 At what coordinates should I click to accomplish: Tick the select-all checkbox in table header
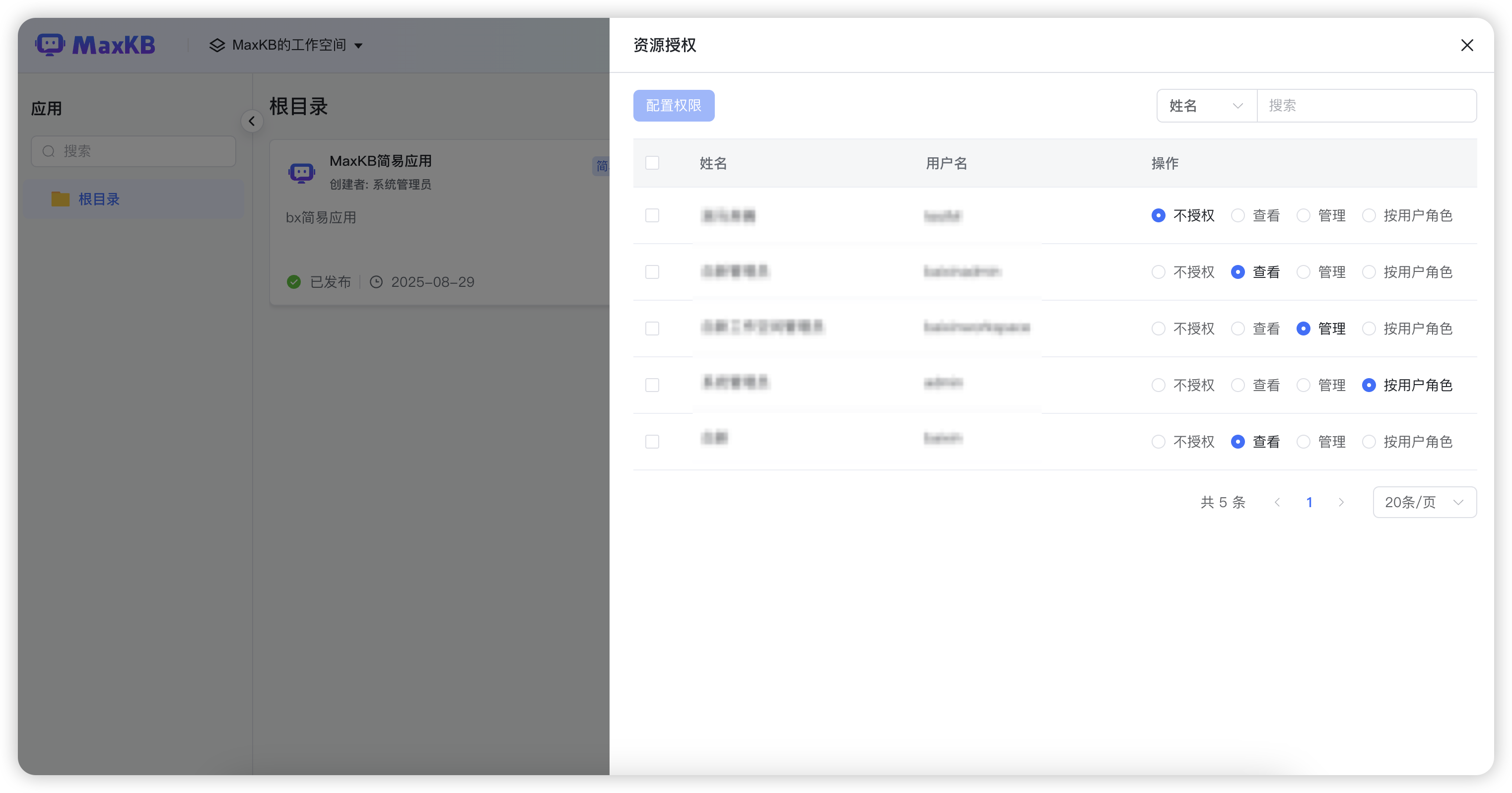[652, 163]
